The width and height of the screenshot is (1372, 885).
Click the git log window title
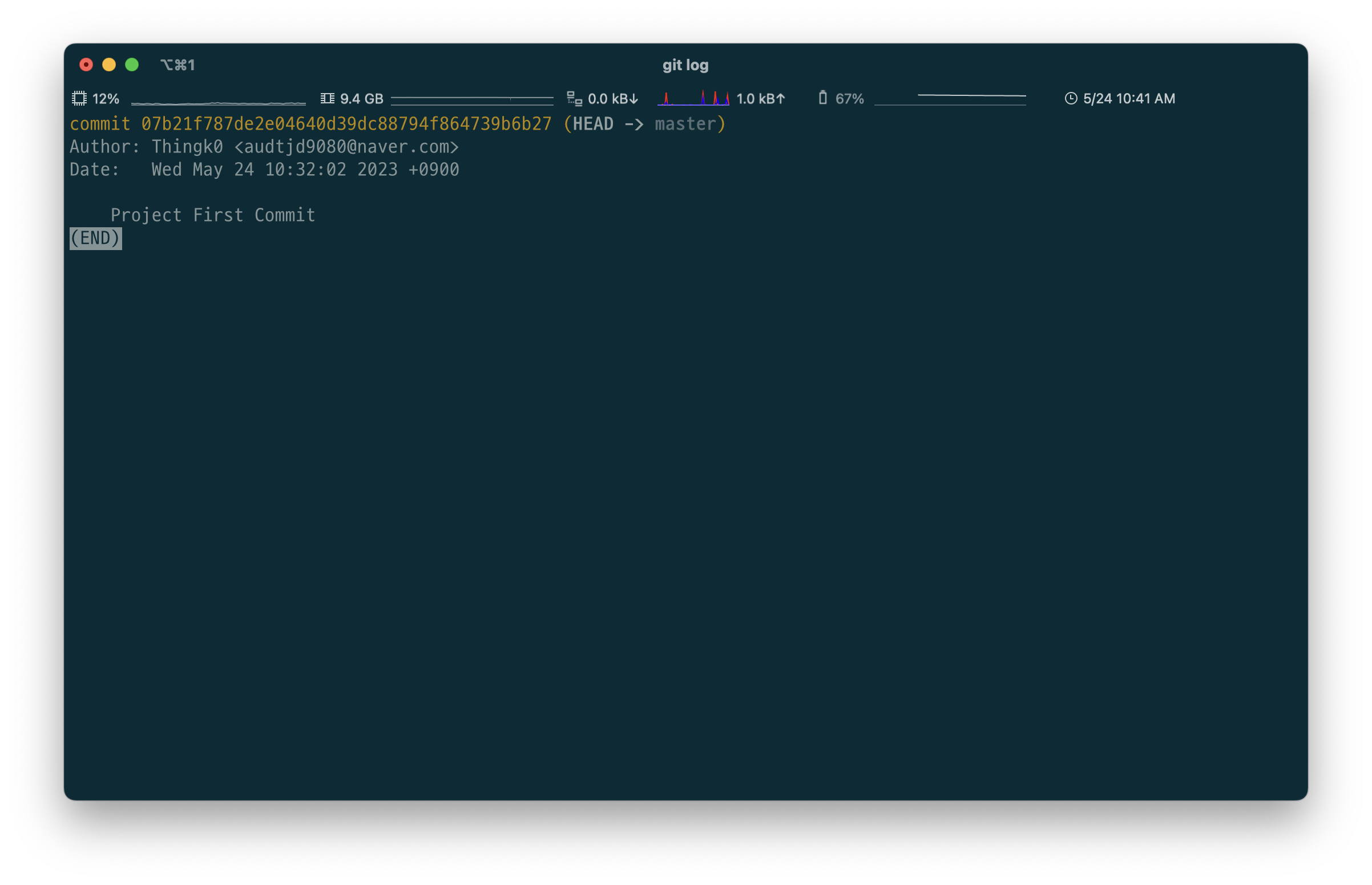pos(685,65)
